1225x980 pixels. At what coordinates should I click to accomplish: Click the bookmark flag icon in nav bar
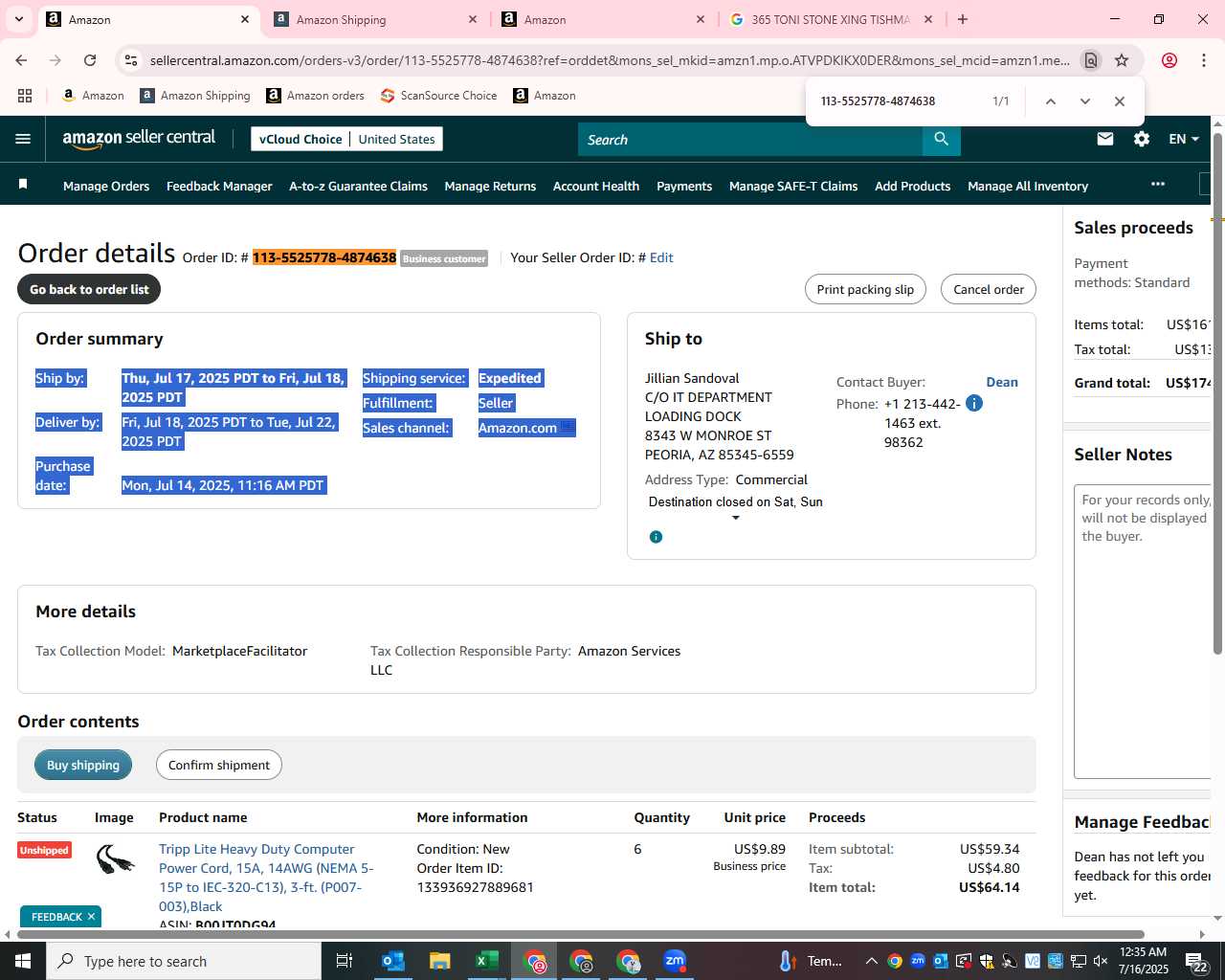23,184
